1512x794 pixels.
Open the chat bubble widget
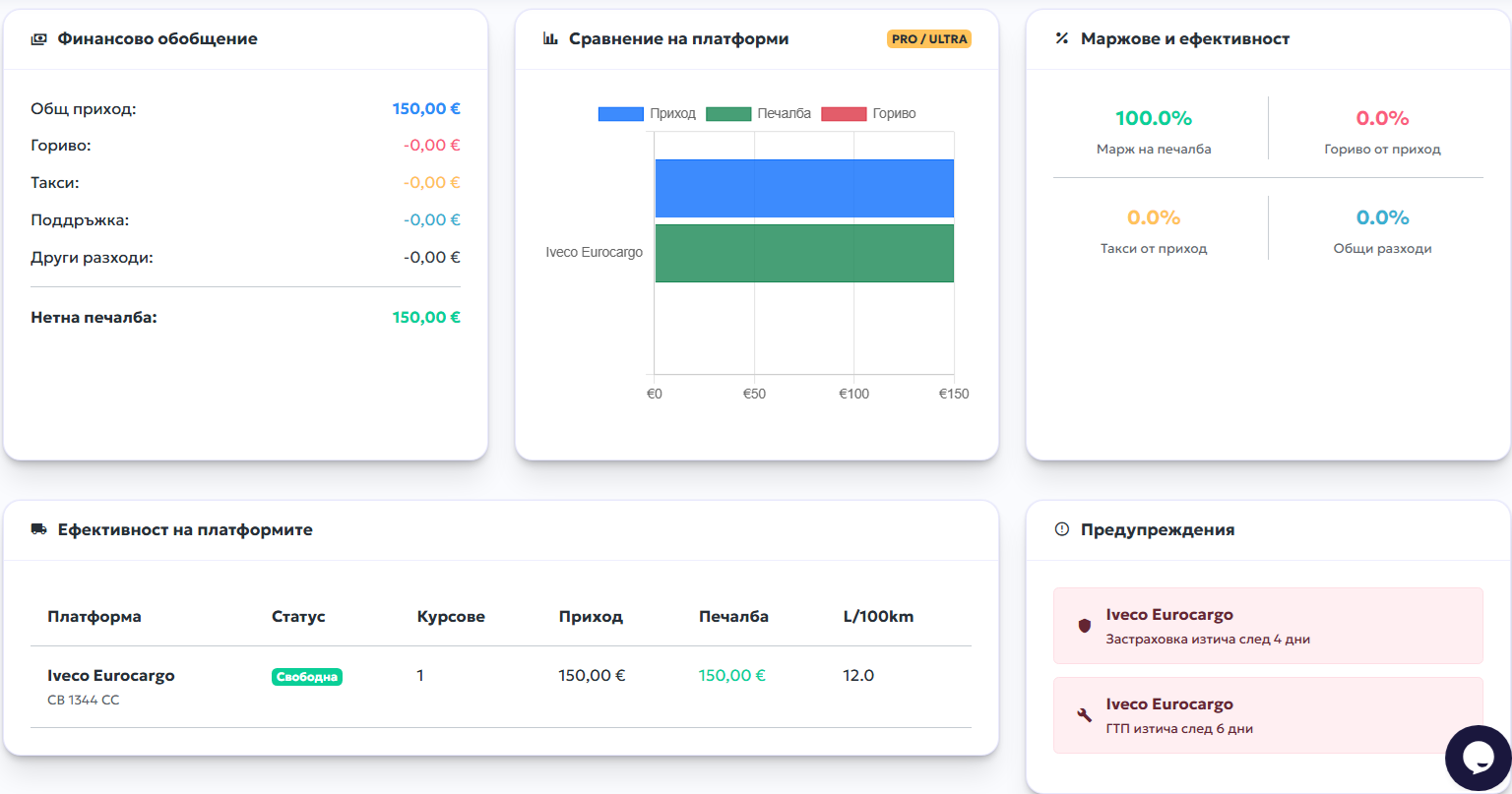click(x=1478, y=759)
